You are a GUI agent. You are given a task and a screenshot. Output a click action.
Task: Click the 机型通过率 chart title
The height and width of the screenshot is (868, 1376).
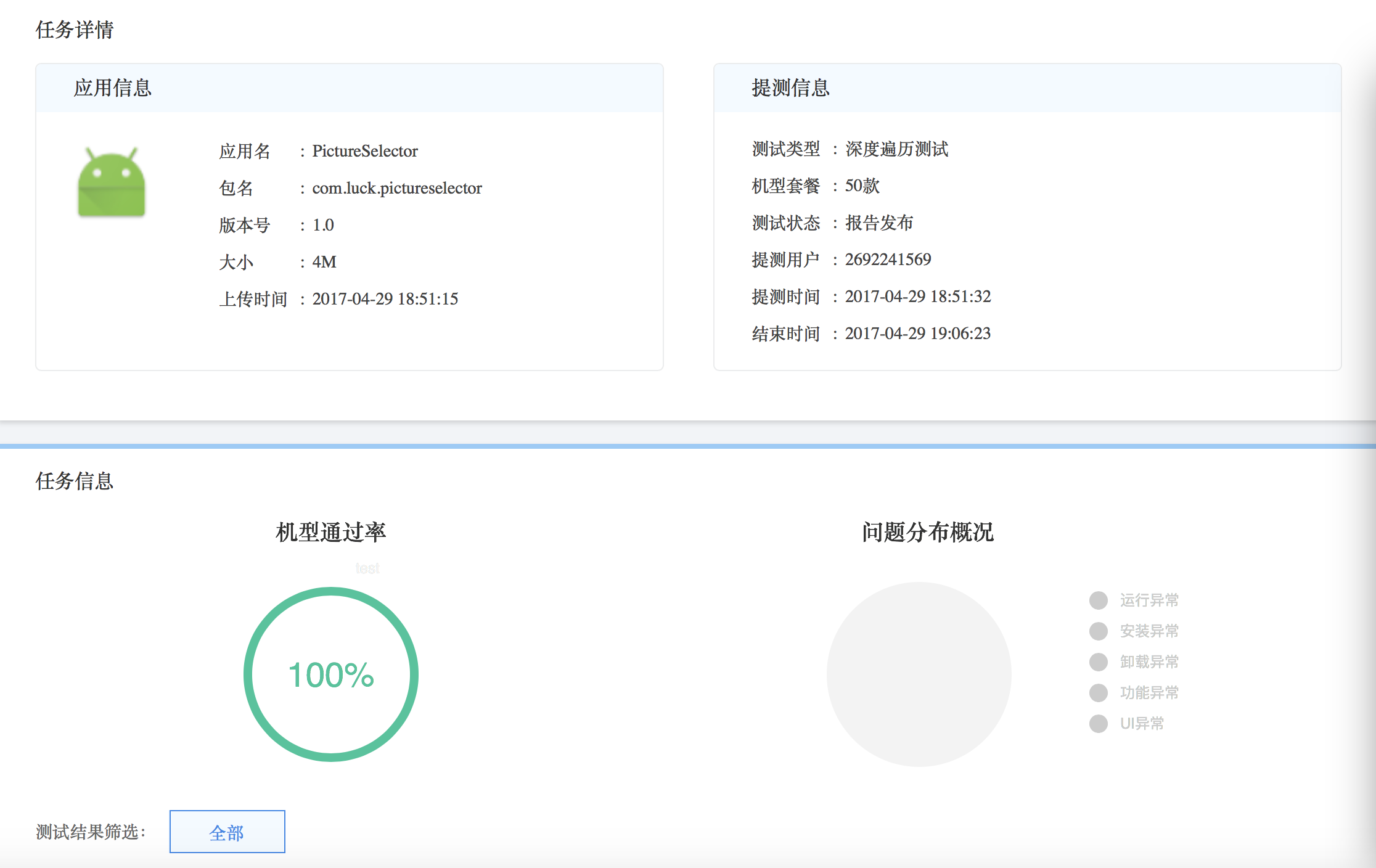point(331,532)
